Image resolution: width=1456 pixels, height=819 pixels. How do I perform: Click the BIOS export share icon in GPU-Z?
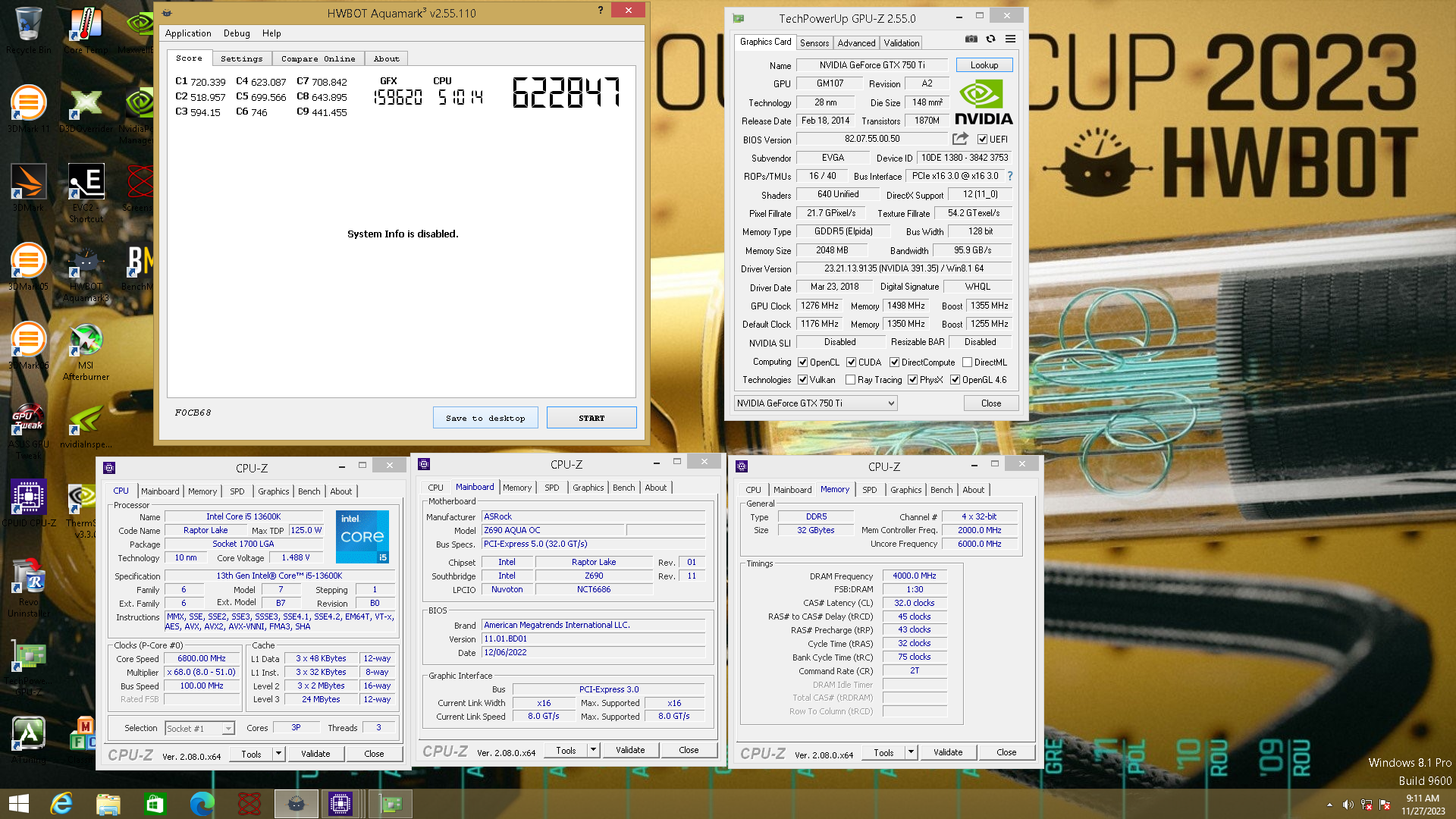click(960, 139)
